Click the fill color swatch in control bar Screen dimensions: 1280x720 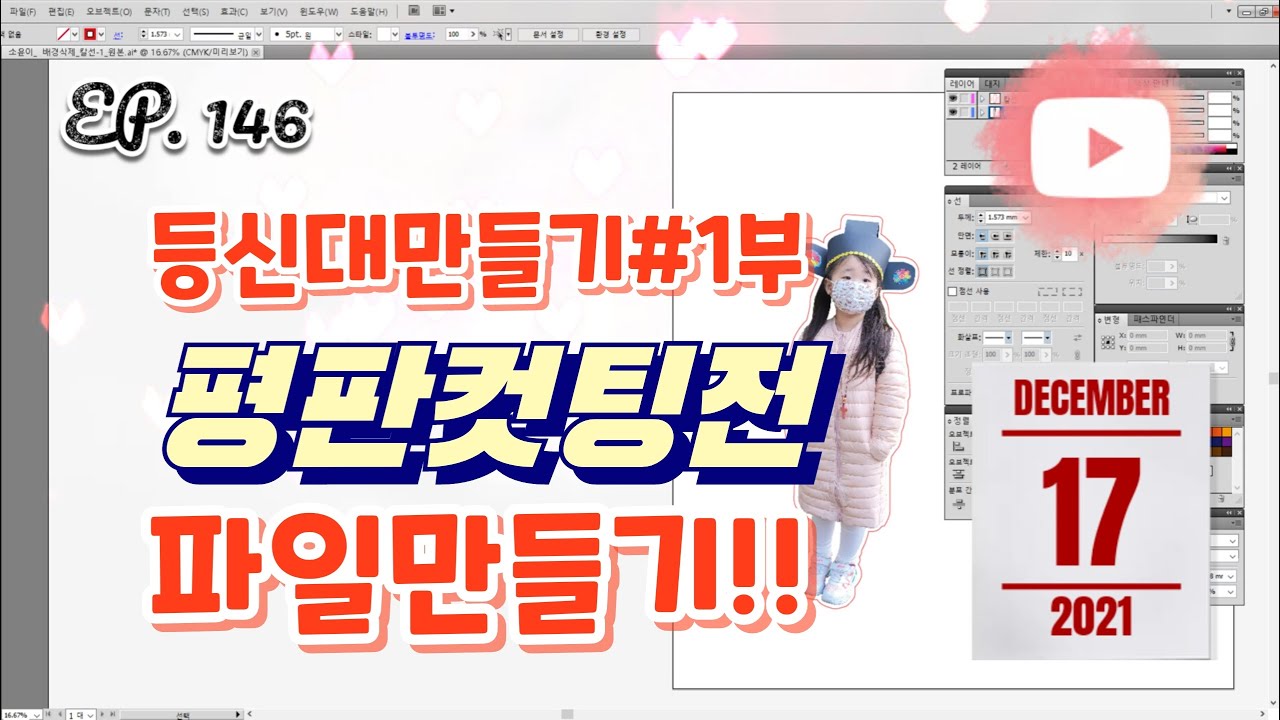click(x=63, y=34)
